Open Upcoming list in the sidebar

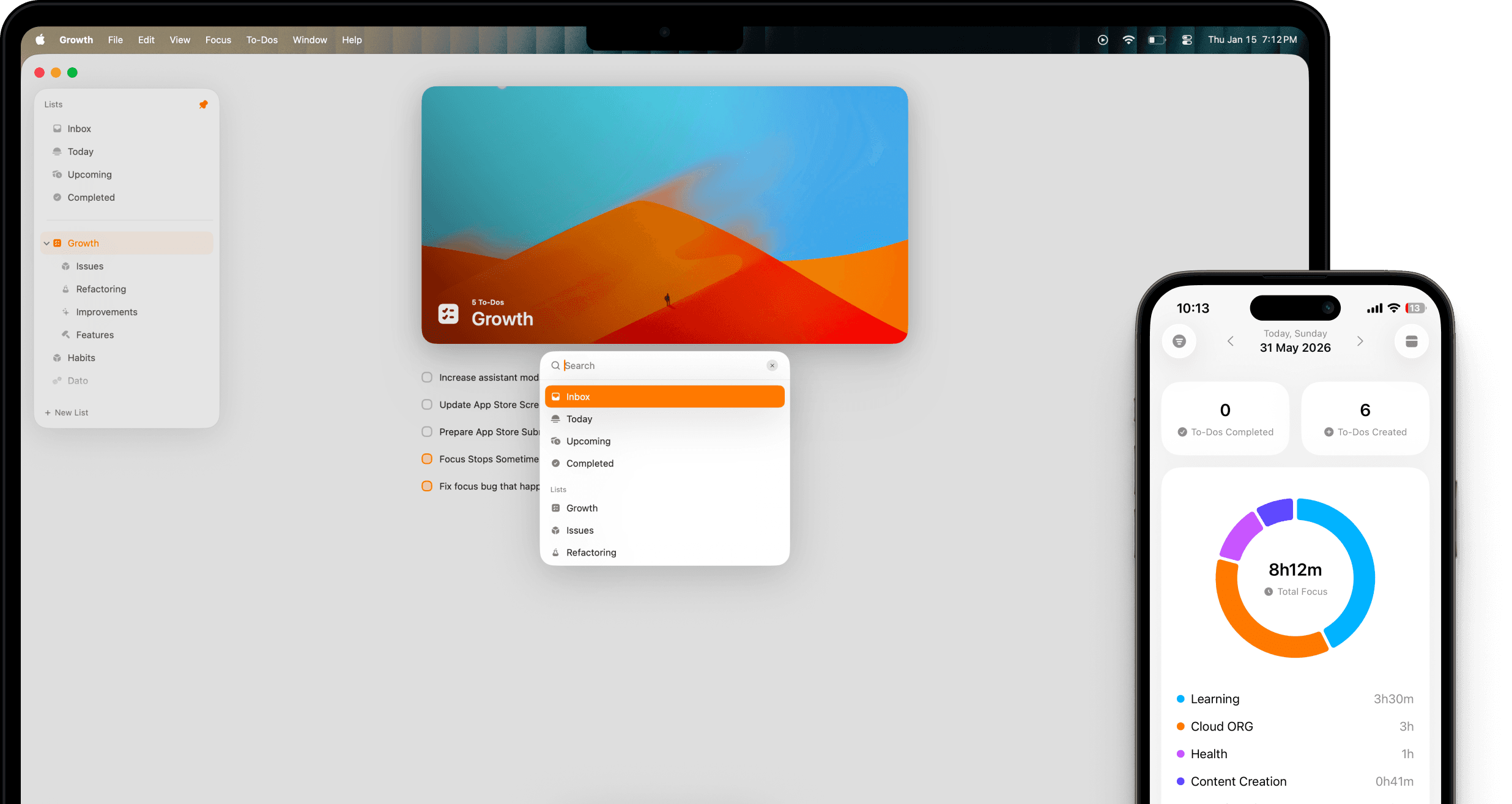(127, 174)
